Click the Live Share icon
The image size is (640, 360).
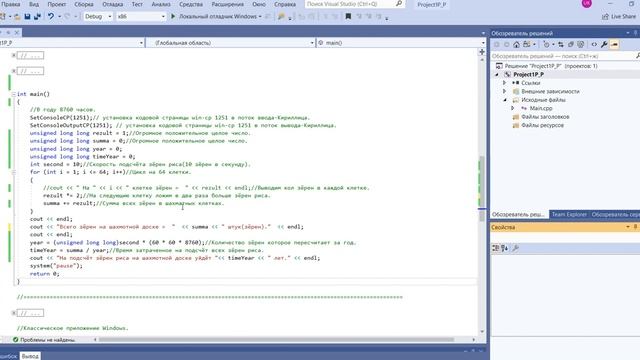[605, 16]
